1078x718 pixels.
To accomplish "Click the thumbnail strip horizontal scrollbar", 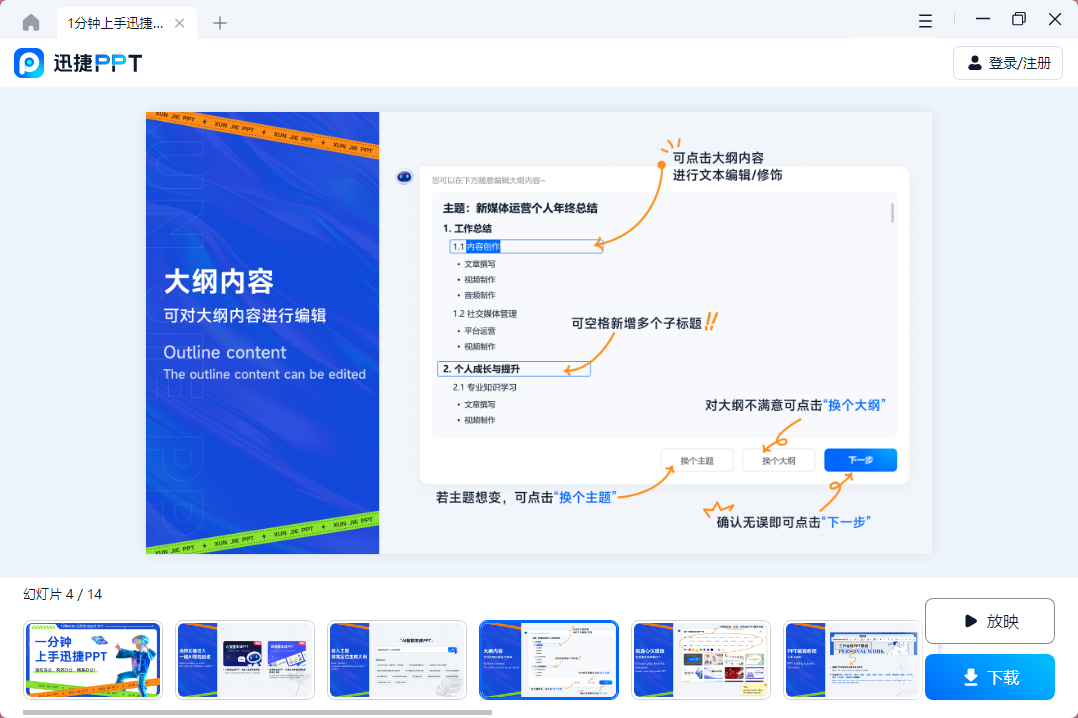I will click(257, 712).
